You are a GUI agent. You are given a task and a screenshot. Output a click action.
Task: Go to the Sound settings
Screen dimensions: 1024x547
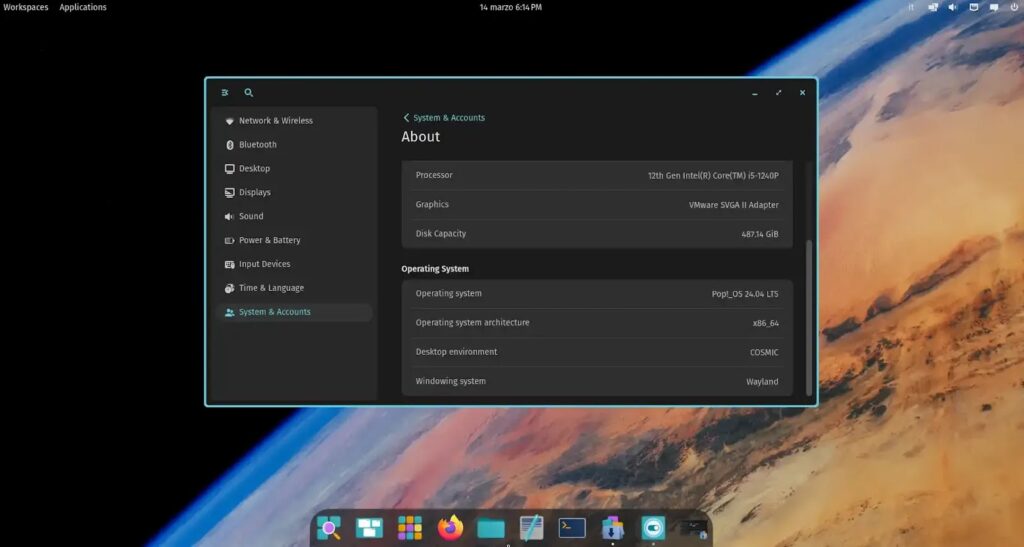(294, 216)
